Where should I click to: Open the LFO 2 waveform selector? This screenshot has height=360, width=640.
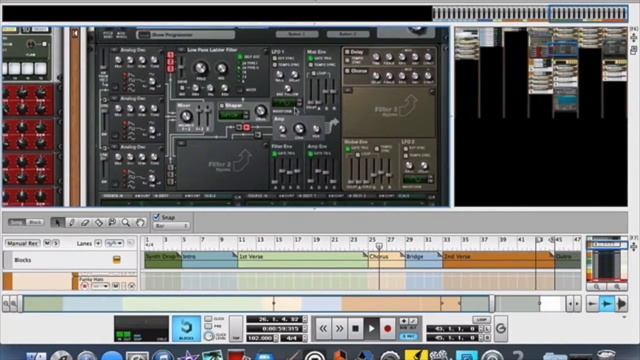click(x=416, y=179)
